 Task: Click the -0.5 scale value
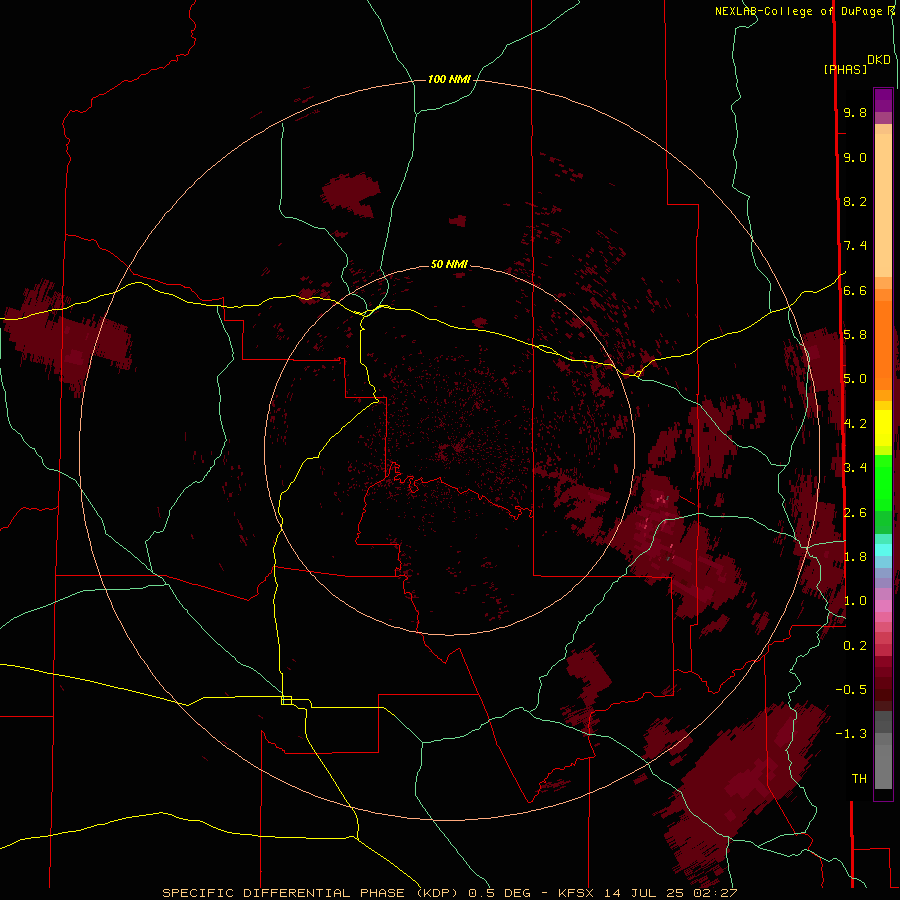click(x=851, y=690)
